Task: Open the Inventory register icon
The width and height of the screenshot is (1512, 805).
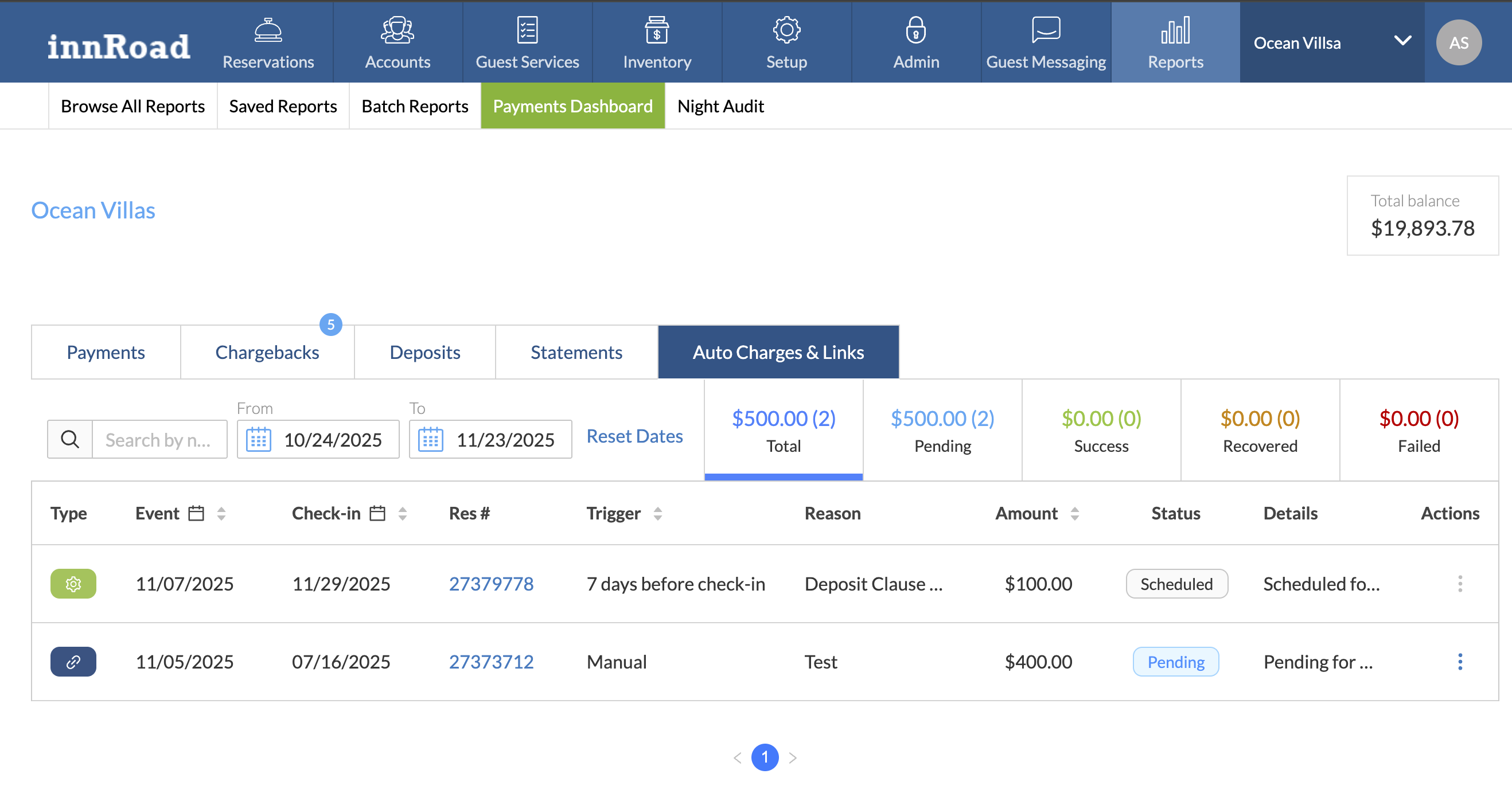Action: pyautogui.click(x=656, y=30)
